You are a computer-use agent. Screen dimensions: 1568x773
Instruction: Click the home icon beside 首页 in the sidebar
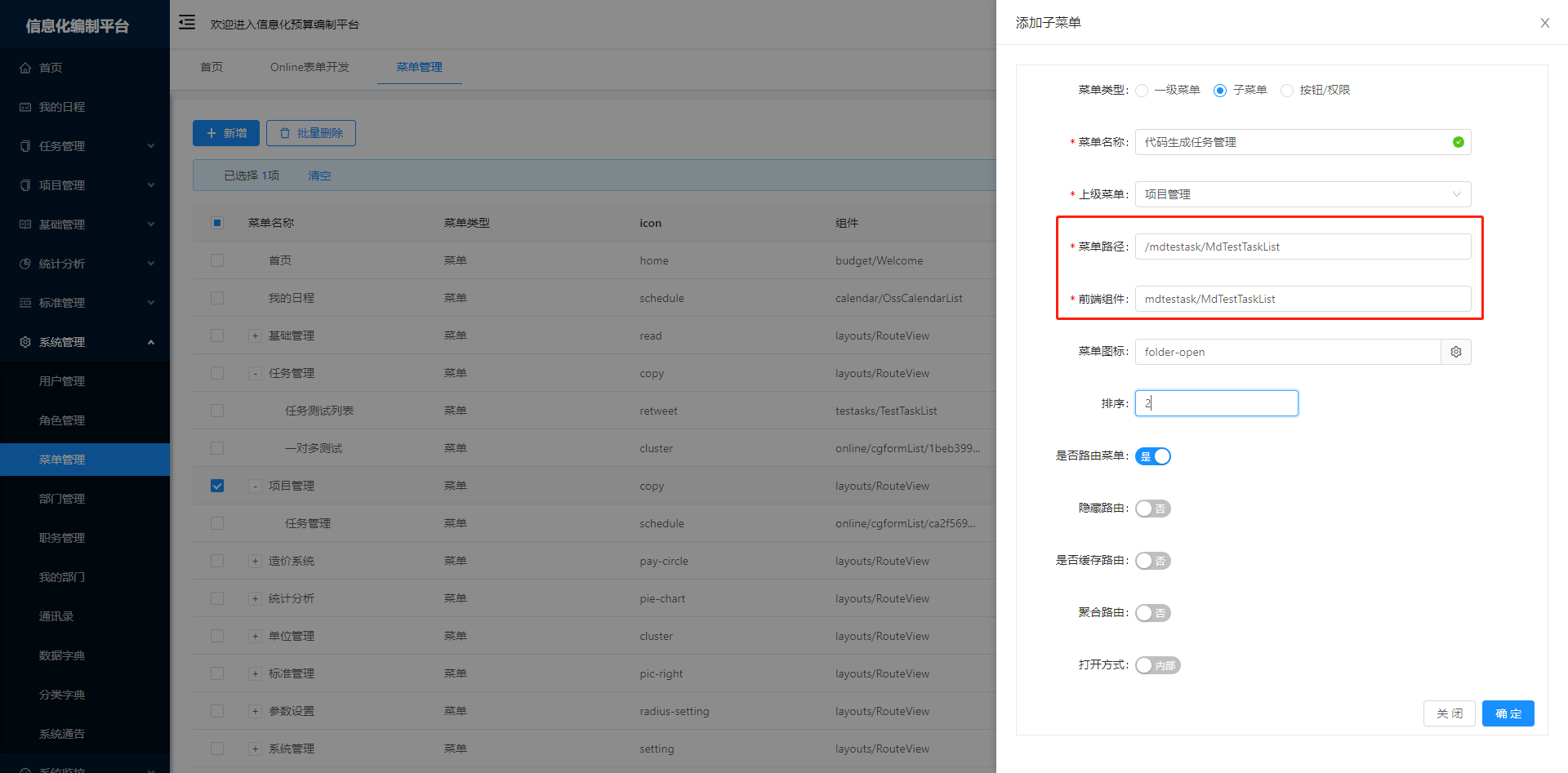click(x=25, y=68)
